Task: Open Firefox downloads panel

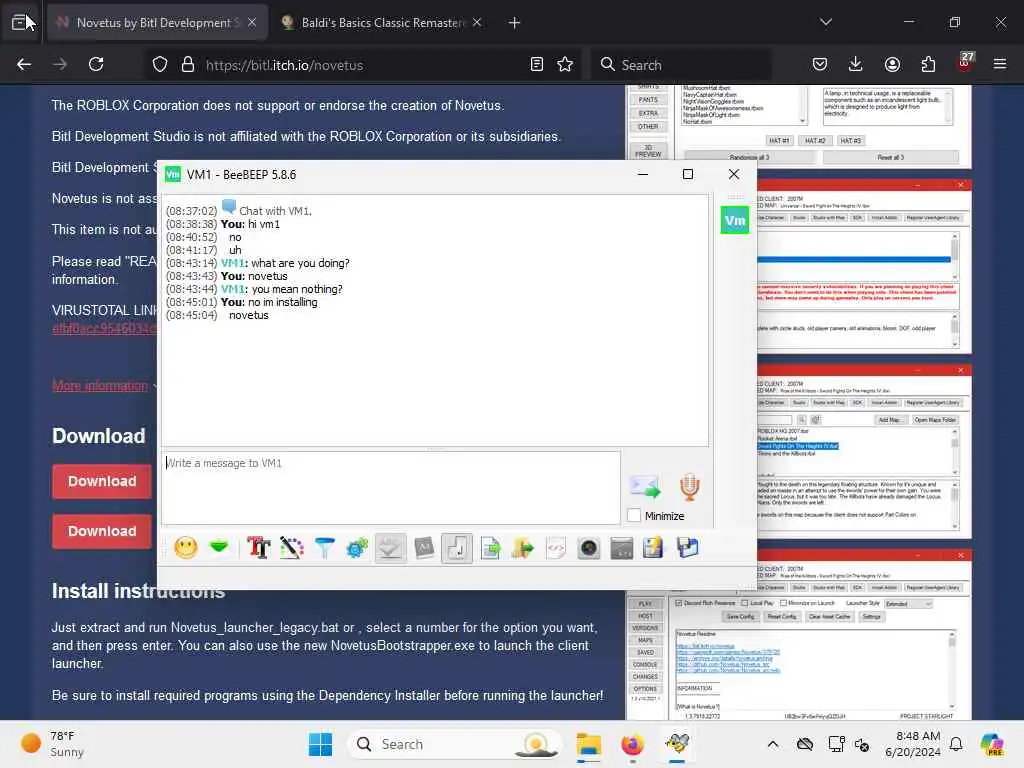Action: pos(856,64)
